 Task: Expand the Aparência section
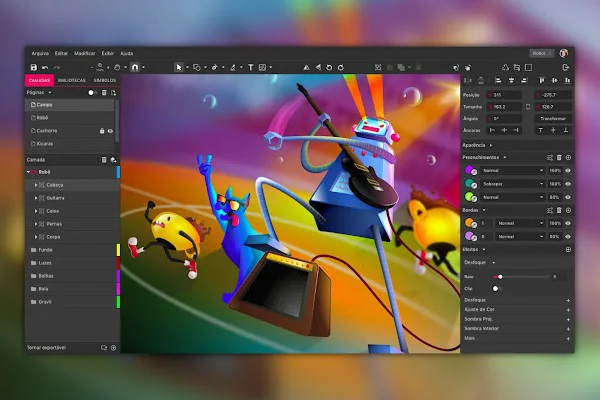coord(491,145)
